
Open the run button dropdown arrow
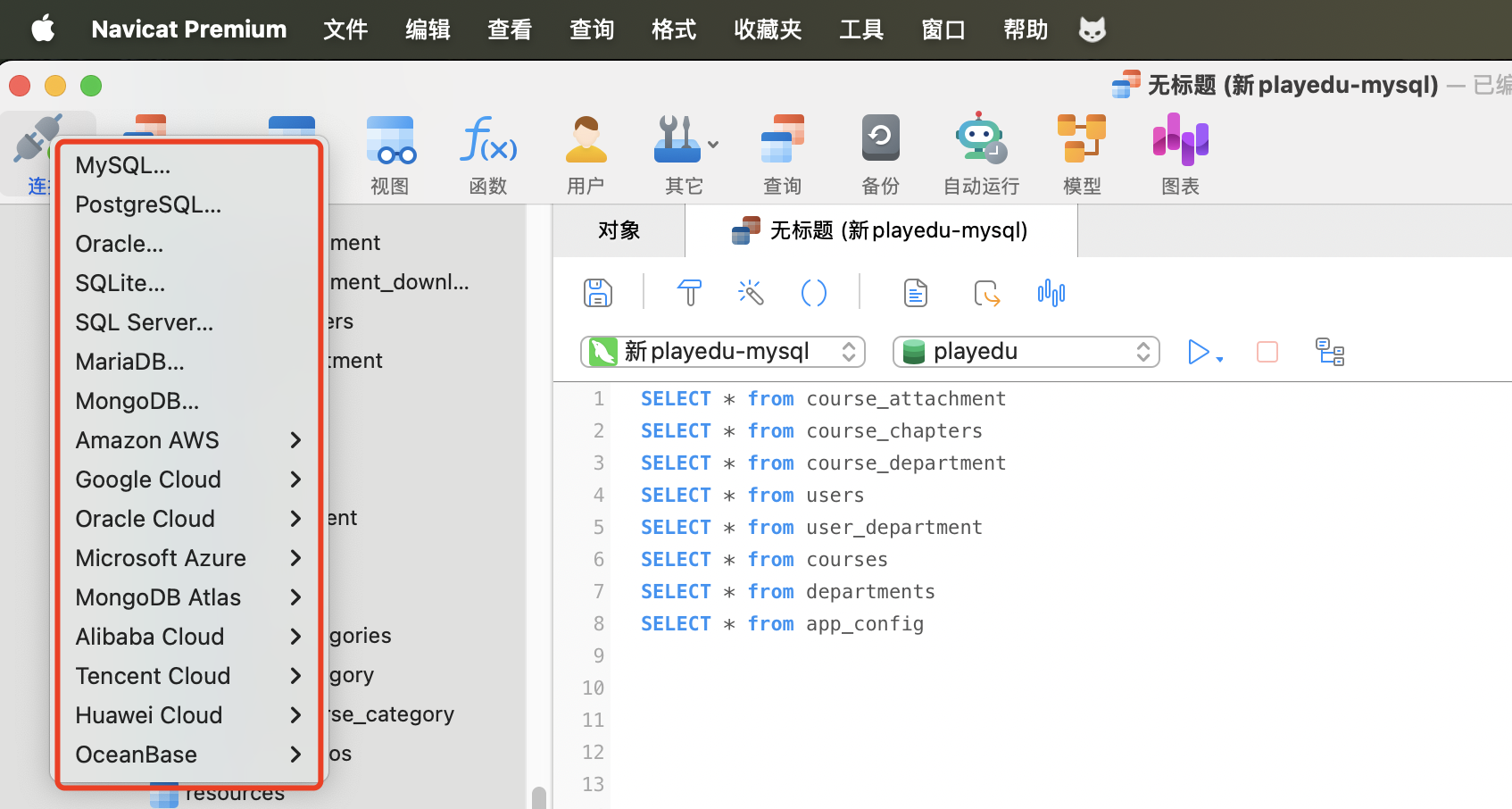(1220, 359)
